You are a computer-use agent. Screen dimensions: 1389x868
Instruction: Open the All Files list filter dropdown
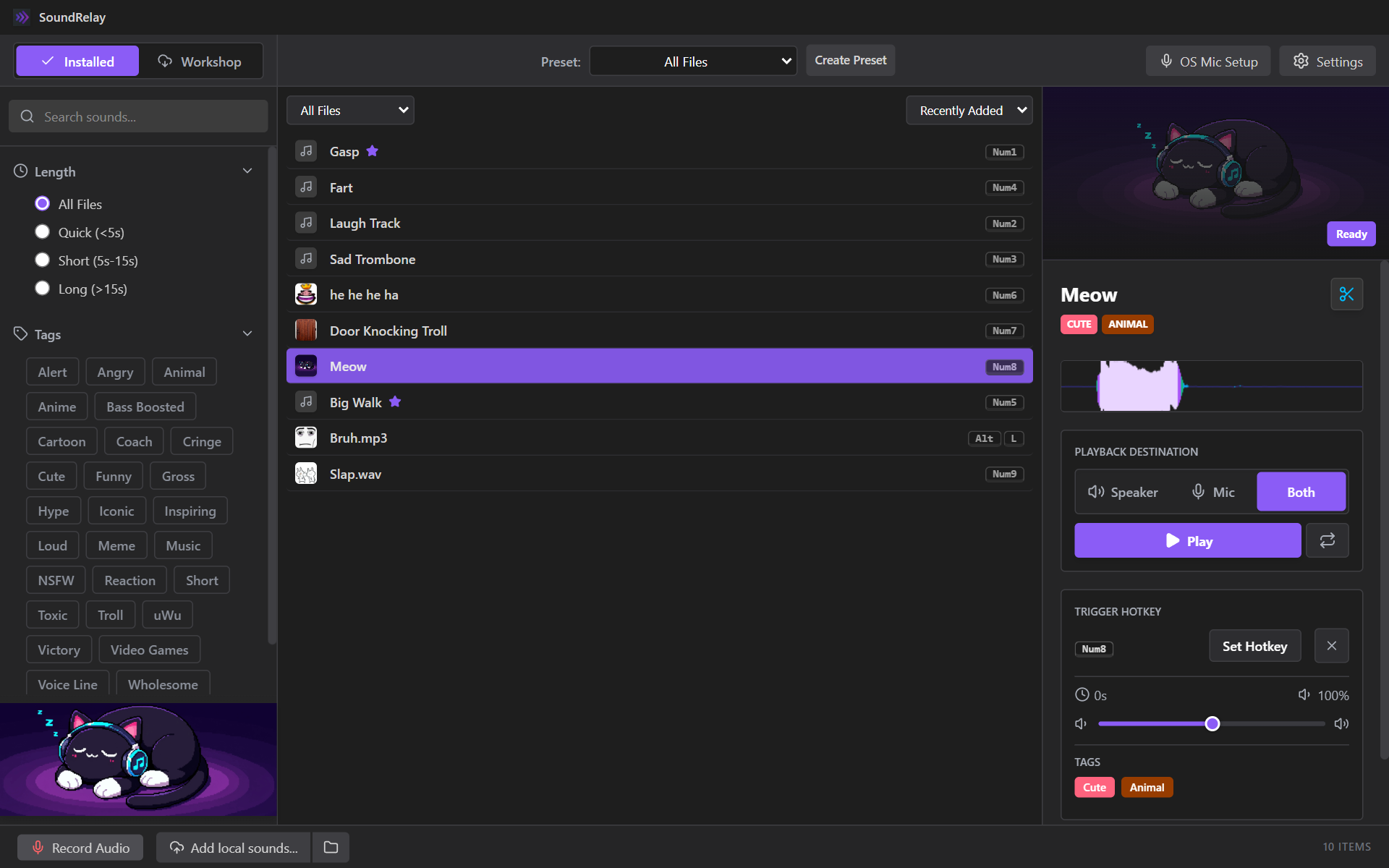coord(350,110)
